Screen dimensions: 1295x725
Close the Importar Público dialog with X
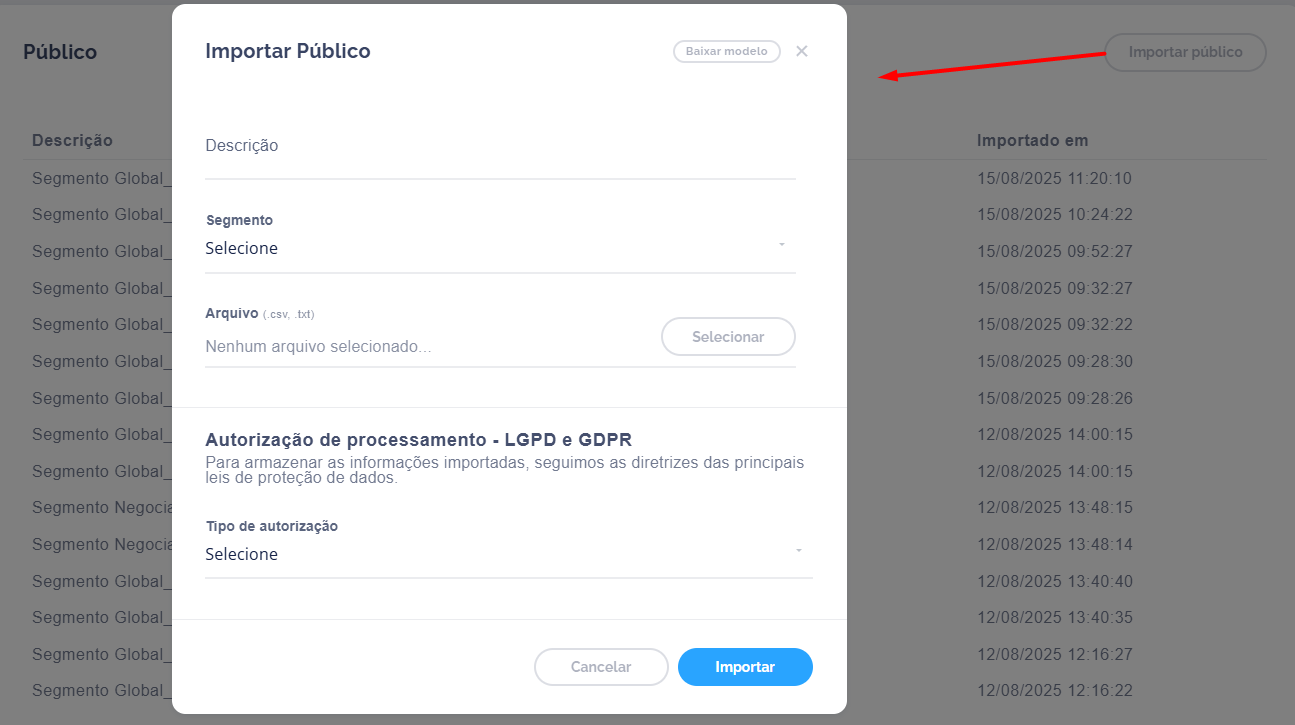click(801, 52)
